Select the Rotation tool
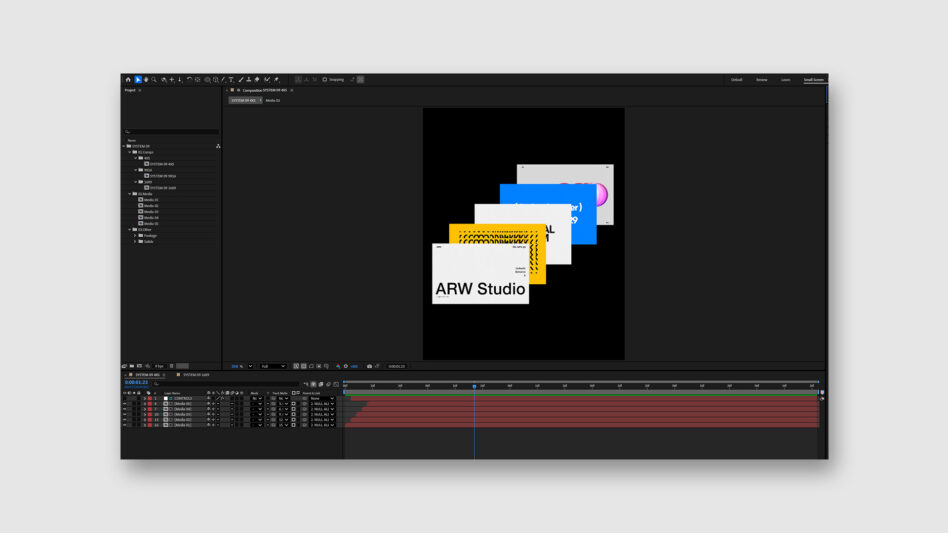This screenshot has height=533, width=948. [190, 80]
